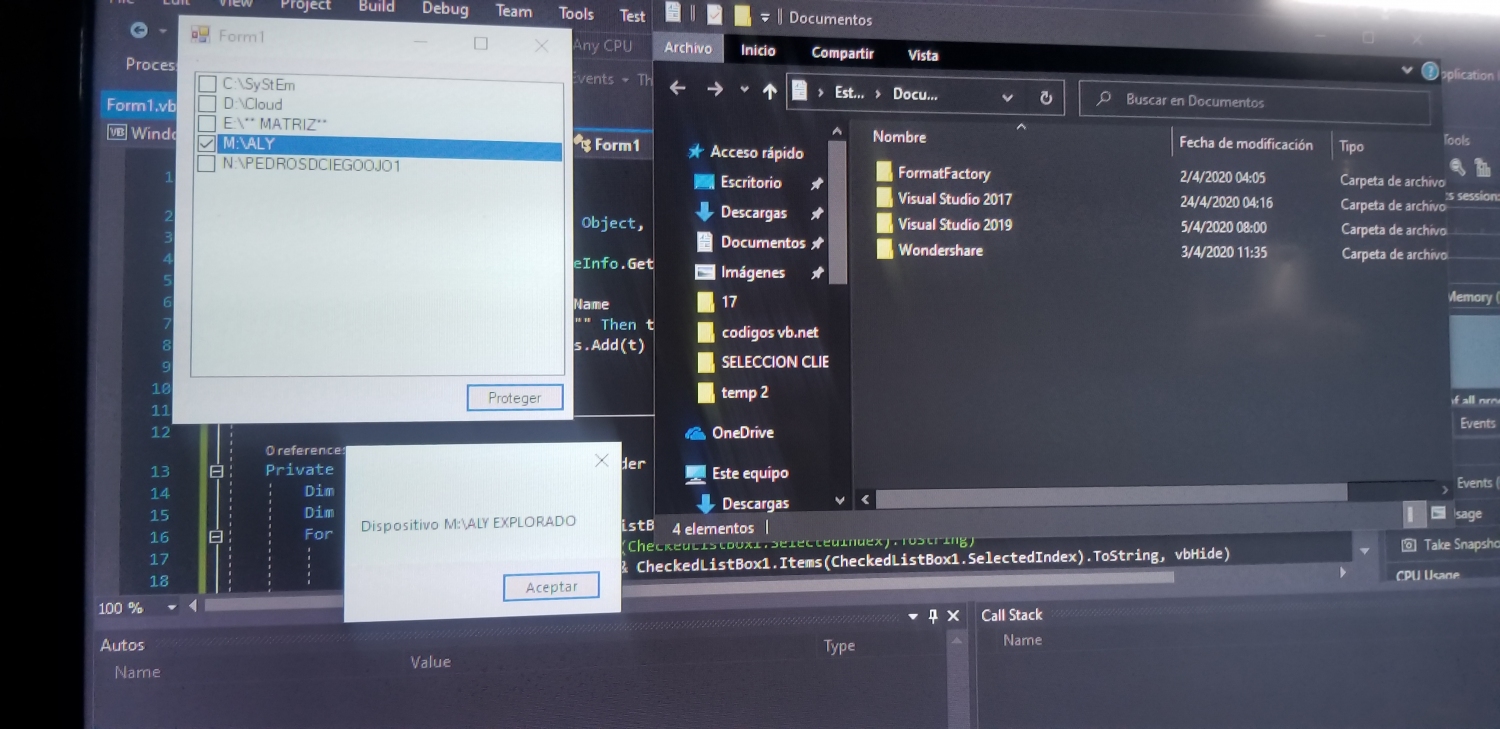Open the Any CPU platform dropdown
The height and width of the screenshot is (729, 1500).
[x=604, y=45]
